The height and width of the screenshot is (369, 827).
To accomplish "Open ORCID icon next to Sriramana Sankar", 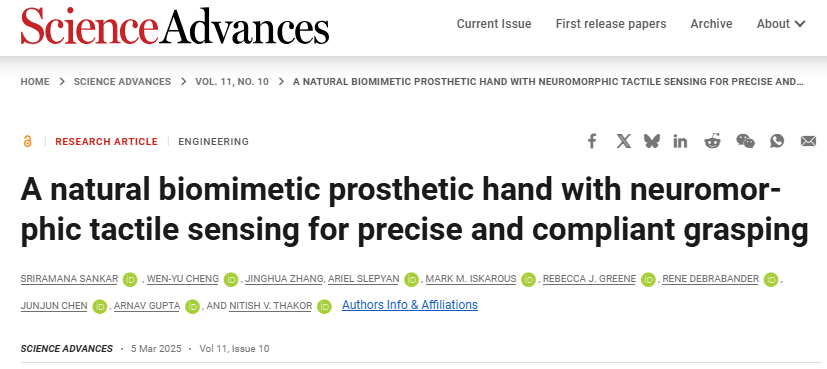I will (x=130, y=279).
